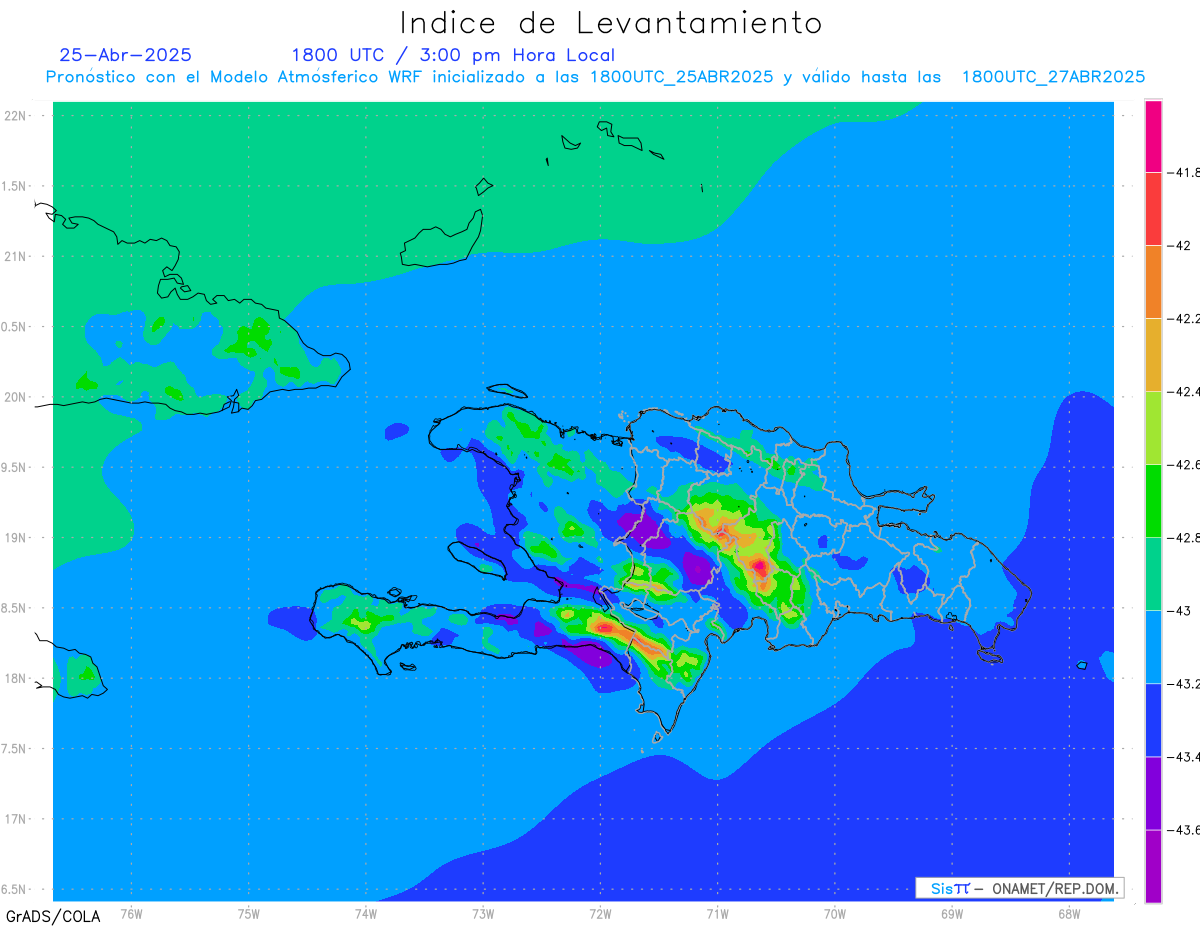Screen dimensions: 1200x927
Task: Click the longitude label "73W"
Action: pos(483,913)
